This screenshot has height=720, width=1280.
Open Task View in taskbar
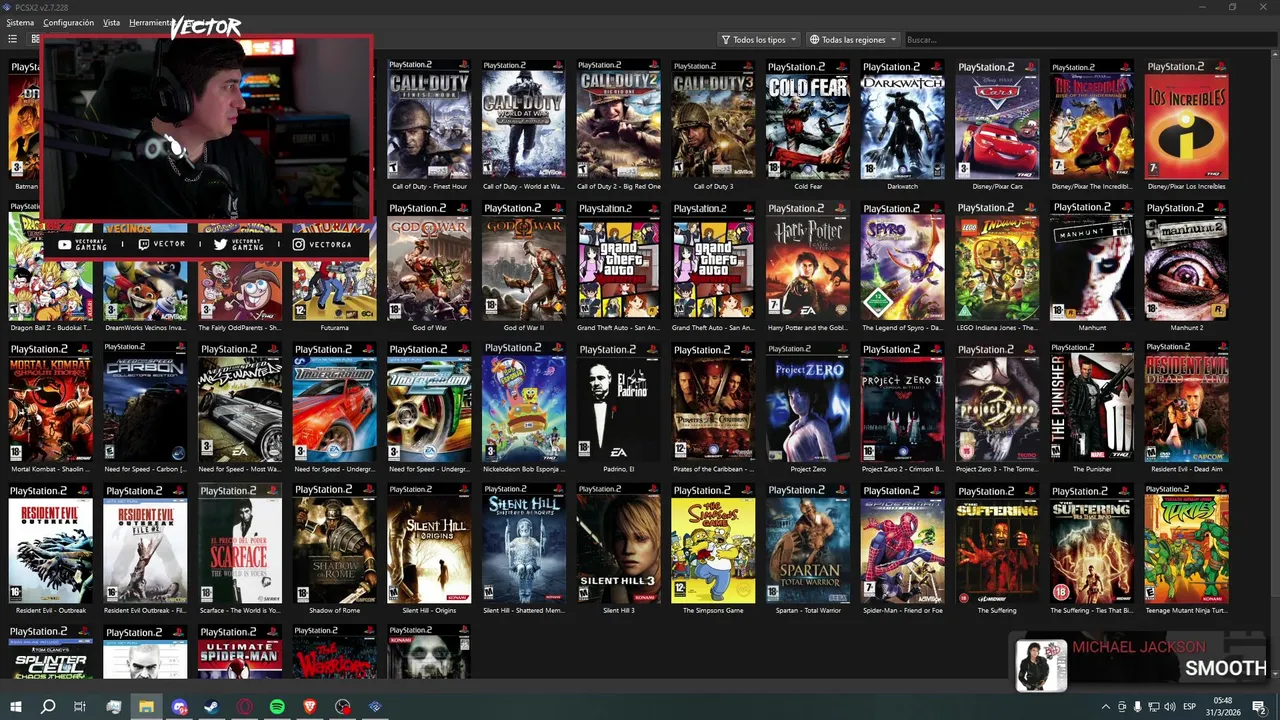click(80, 707)
